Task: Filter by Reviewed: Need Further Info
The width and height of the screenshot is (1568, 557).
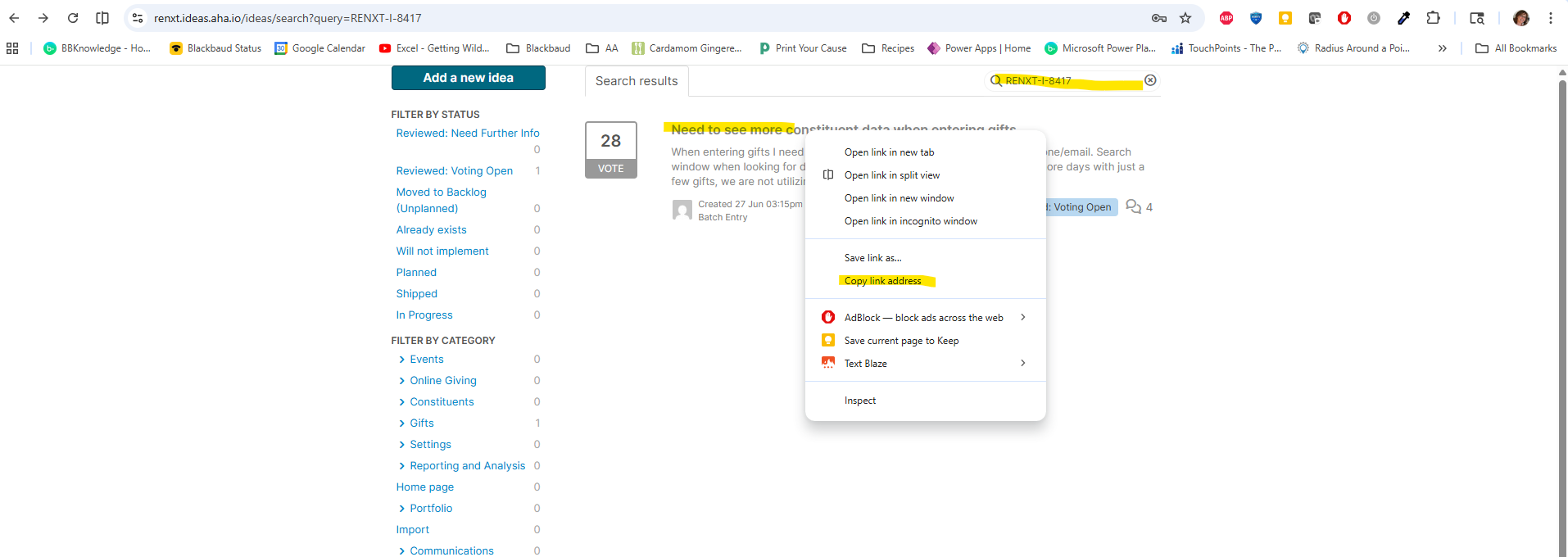Action: coord(468,134)
